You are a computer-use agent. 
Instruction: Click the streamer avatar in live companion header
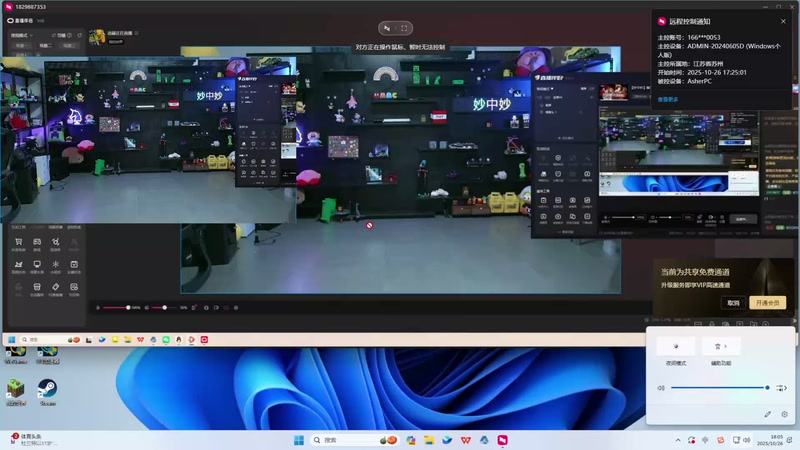[x=97, y=37]
